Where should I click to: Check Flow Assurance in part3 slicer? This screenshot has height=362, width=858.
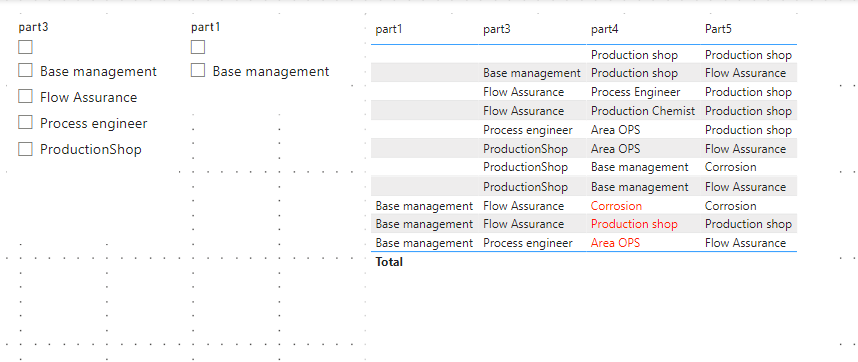pyautogui.click(x=25, y=97)
